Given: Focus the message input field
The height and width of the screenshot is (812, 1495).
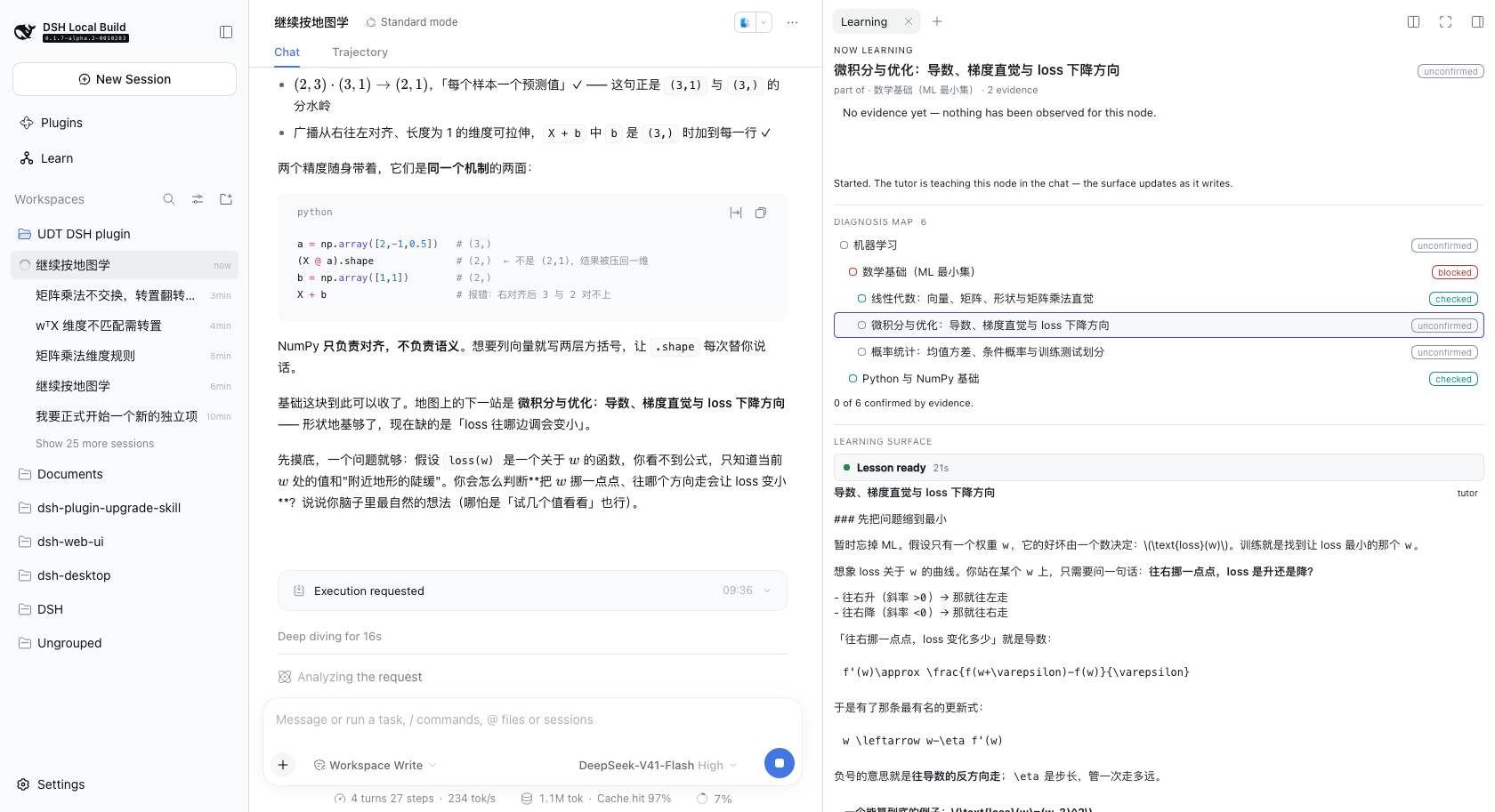Looking at the screenshot, I should click(x=532, y=720).
